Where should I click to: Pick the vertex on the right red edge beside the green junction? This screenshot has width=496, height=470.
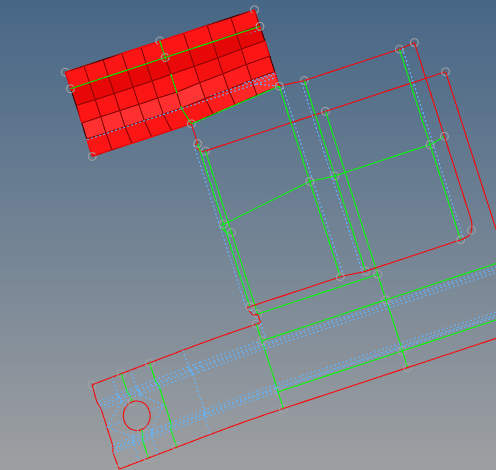coord(444,136)
